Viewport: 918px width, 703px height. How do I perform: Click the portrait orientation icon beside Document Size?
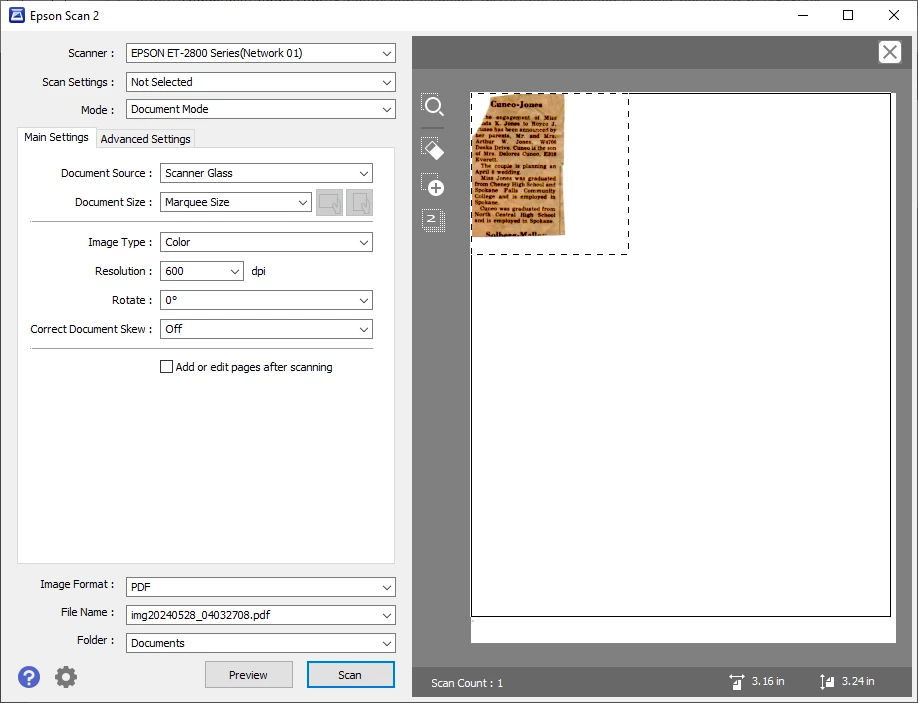(359, 203)
